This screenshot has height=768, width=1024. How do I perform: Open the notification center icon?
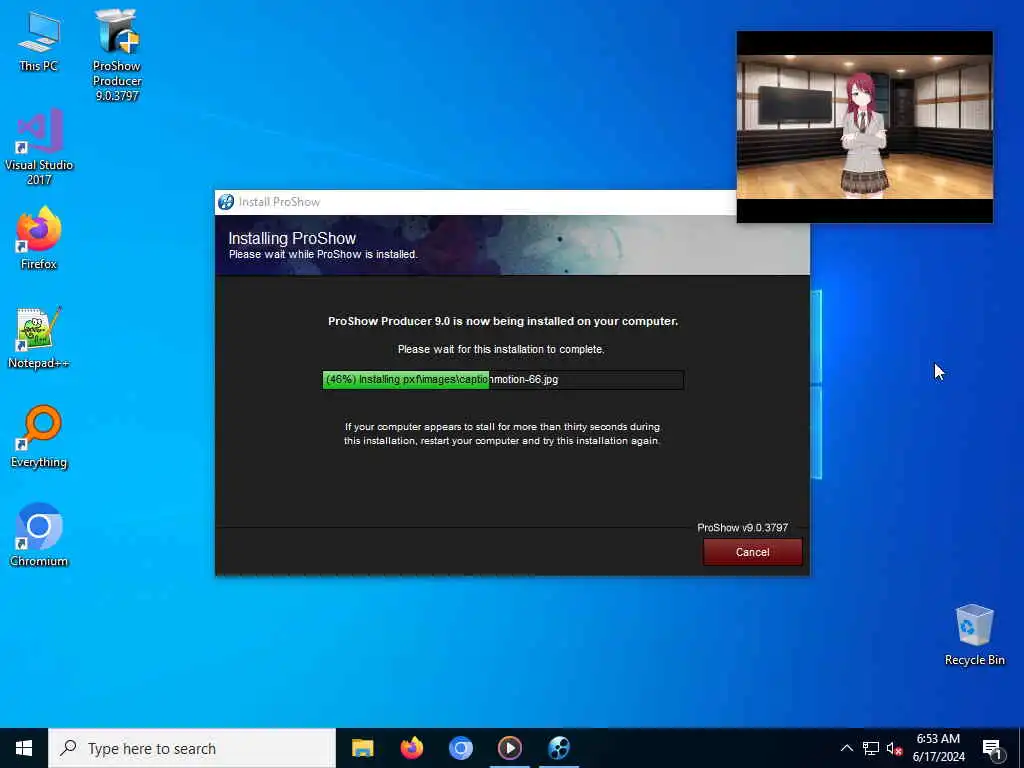tap(992, 748)
